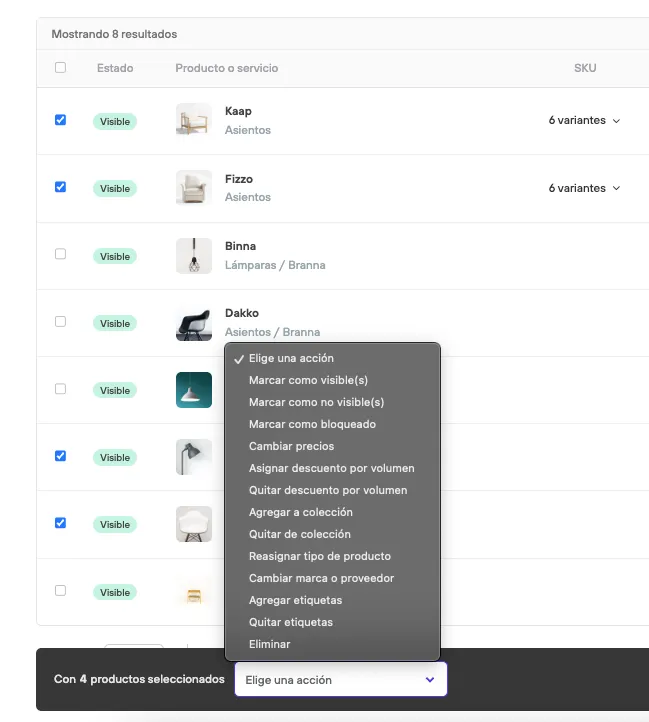This screenshot has width=649, height=722.
Task: Choose 'Agregar etiquetas' action
Action: point(332,600)
